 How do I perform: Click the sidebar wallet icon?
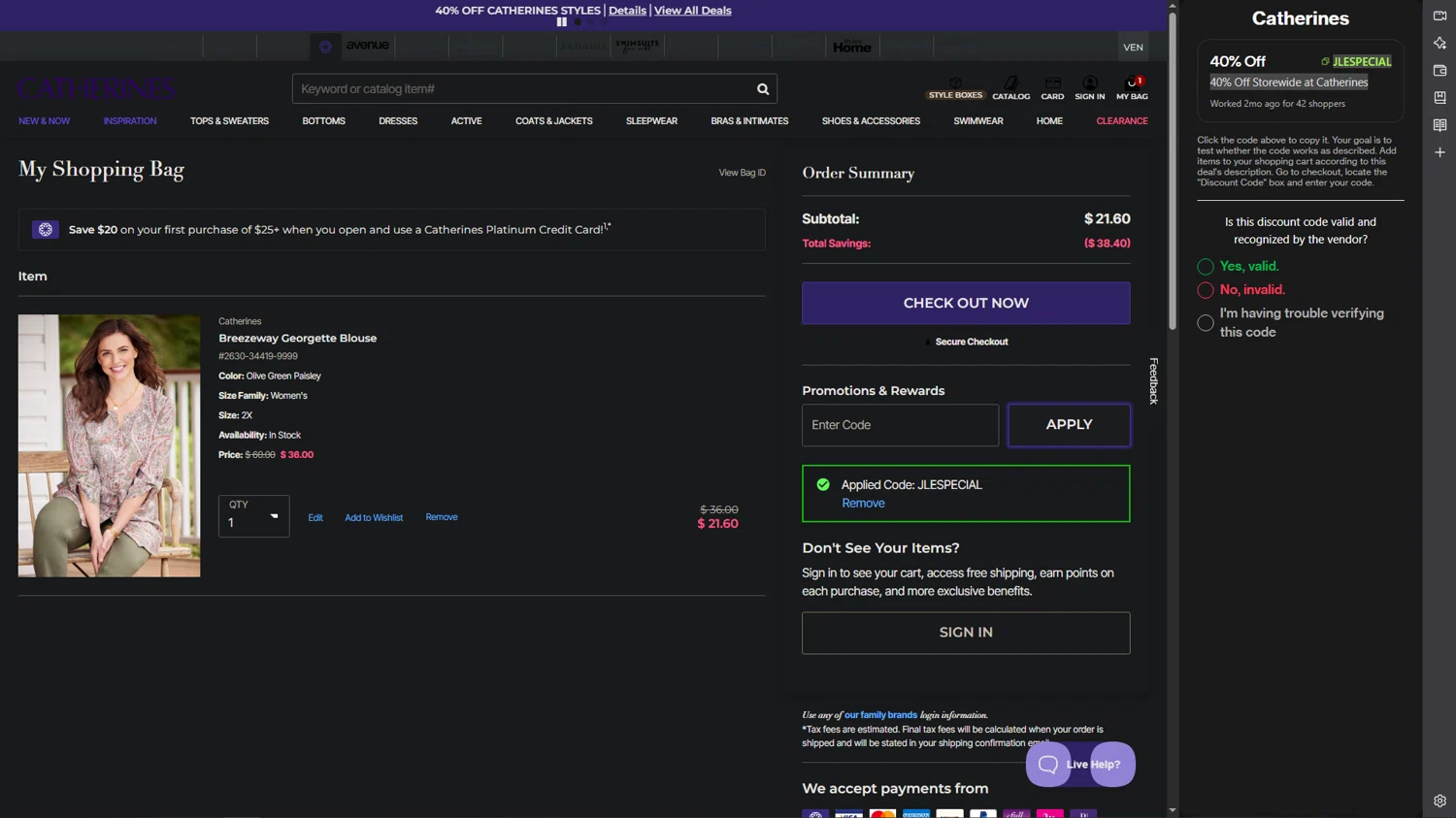click(1439, 70)
